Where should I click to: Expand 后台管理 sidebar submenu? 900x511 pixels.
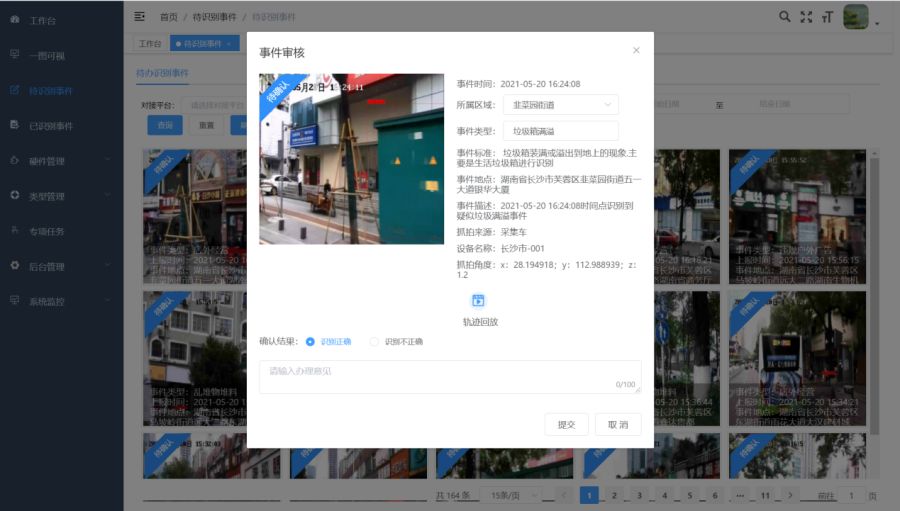(x=60, y=266)
